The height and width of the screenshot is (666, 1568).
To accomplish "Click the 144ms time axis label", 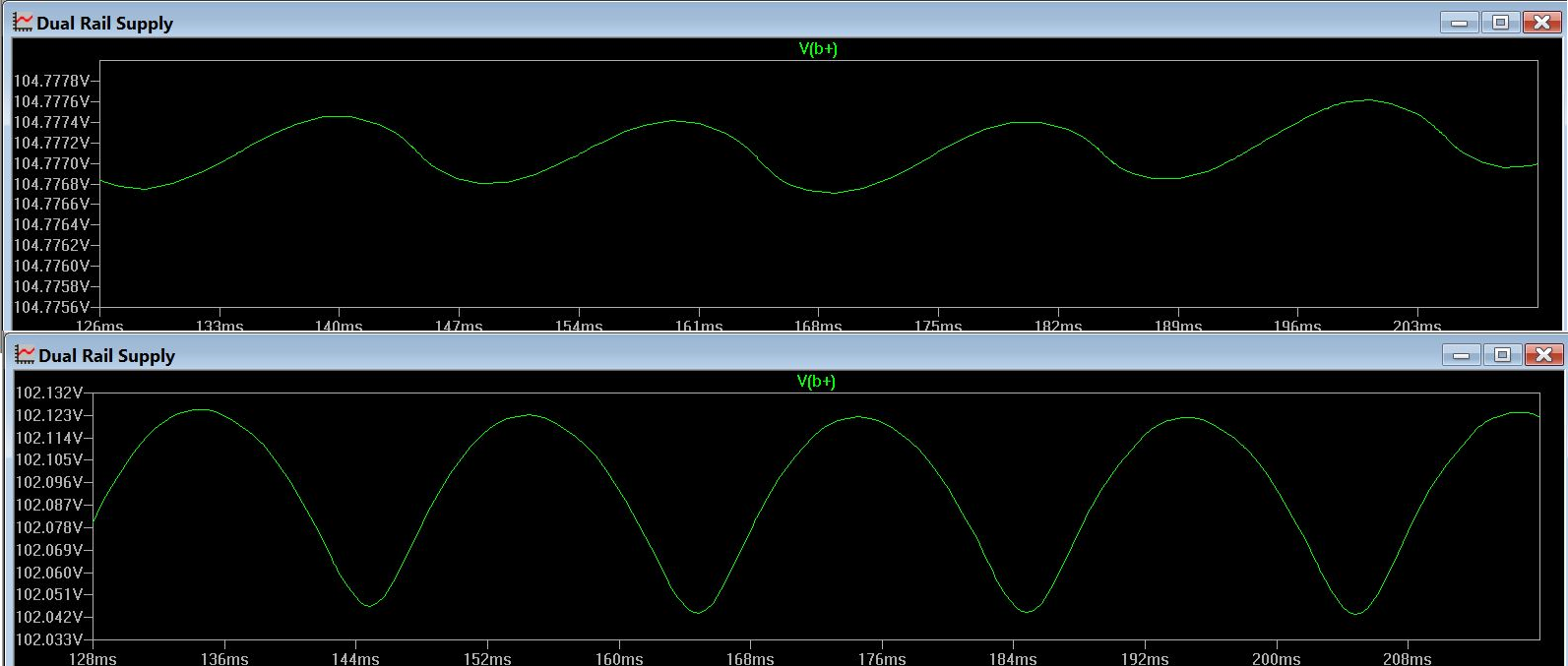I will (x=355, y=658).
